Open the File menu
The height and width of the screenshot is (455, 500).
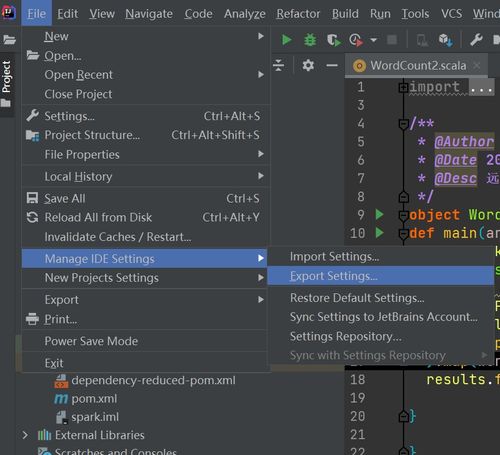point(37,13)
